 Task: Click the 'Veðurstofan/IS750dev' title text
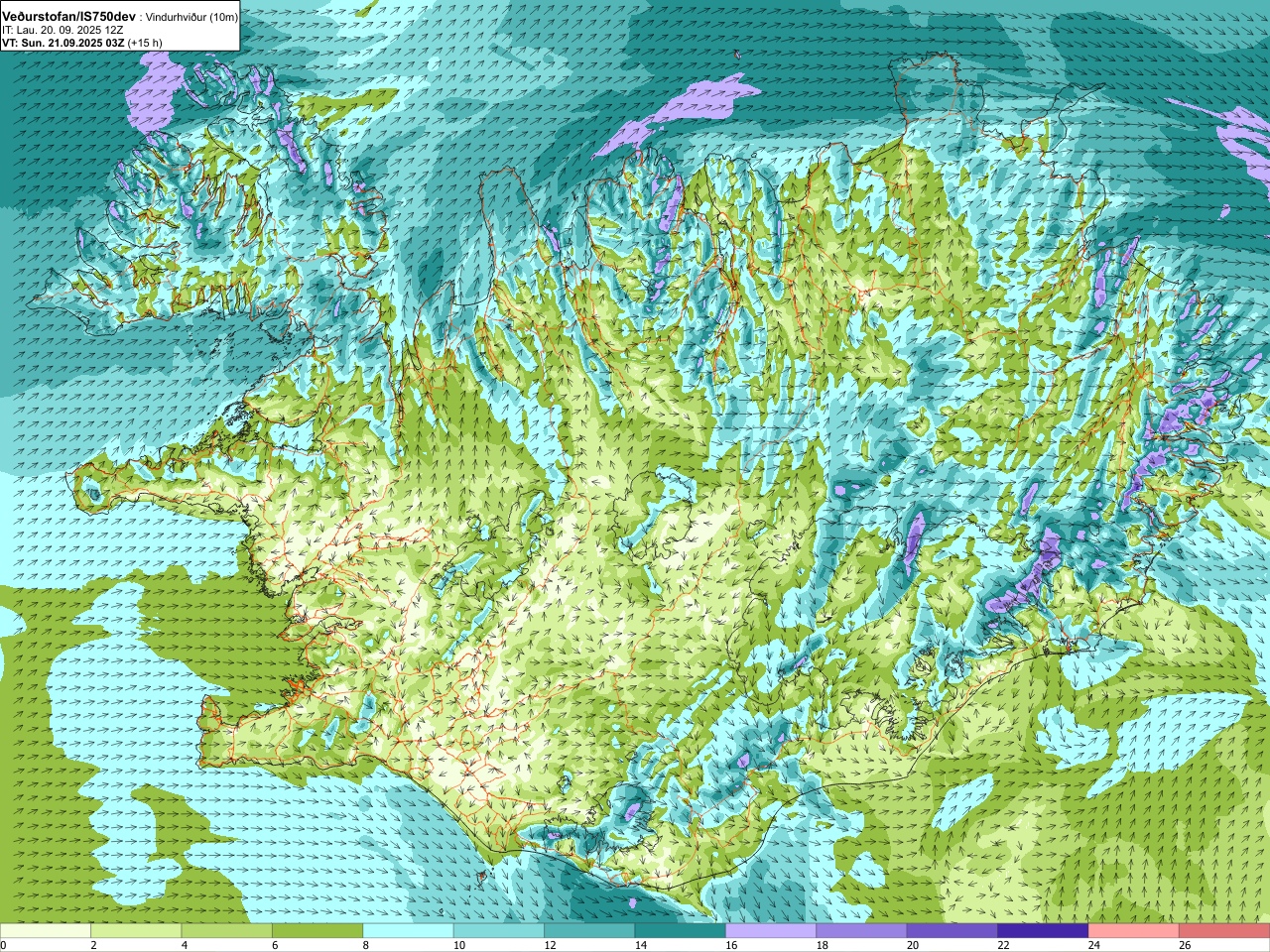(68, 16)
